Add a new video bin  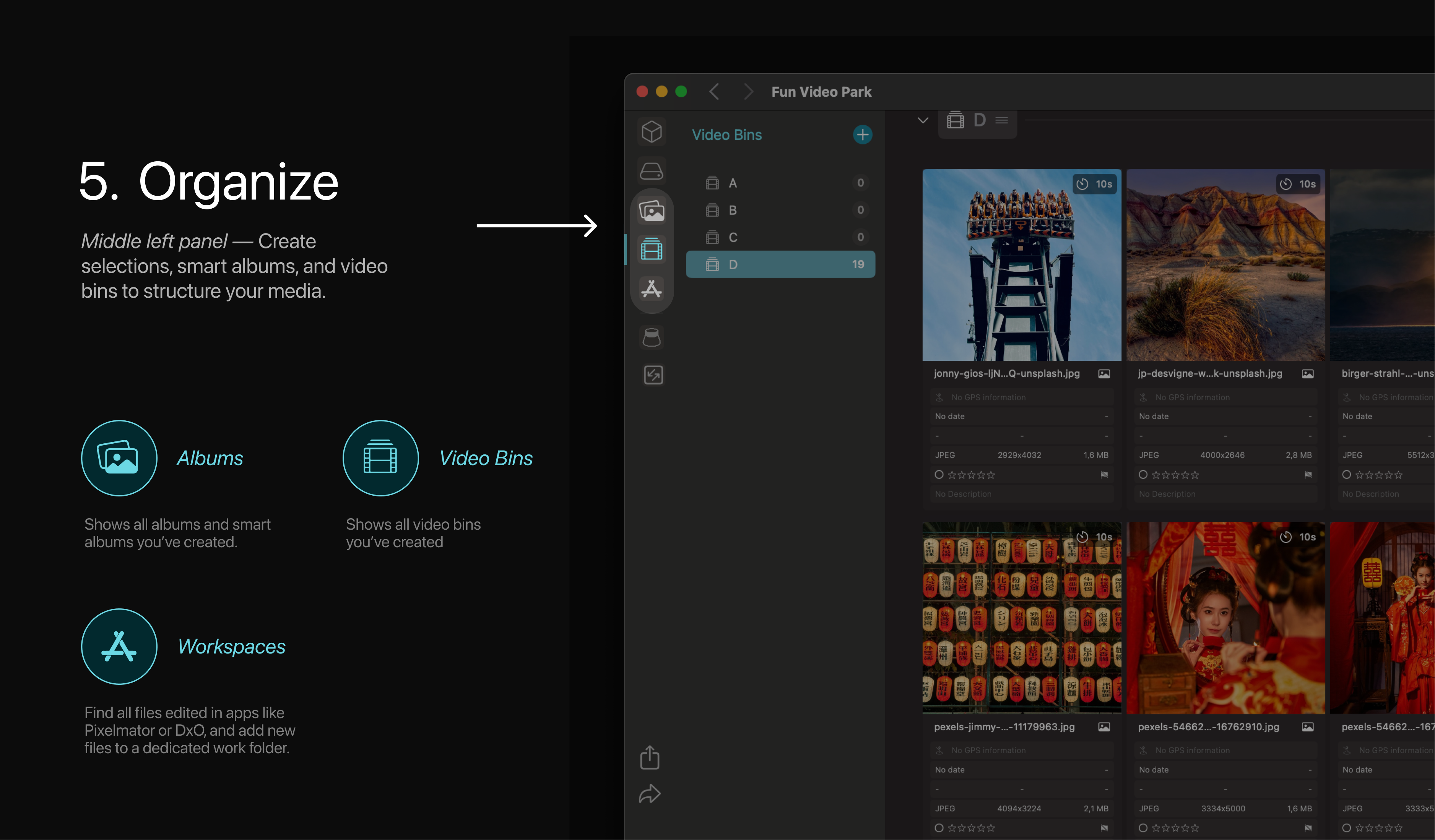[x=863, y=135]
